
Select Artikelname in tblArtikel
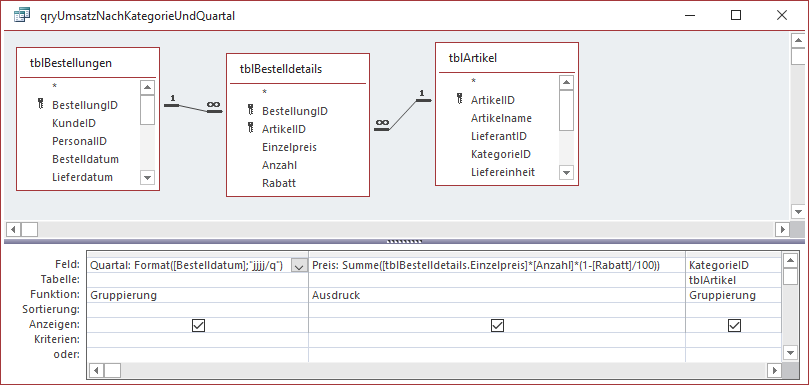click(501, 118)
